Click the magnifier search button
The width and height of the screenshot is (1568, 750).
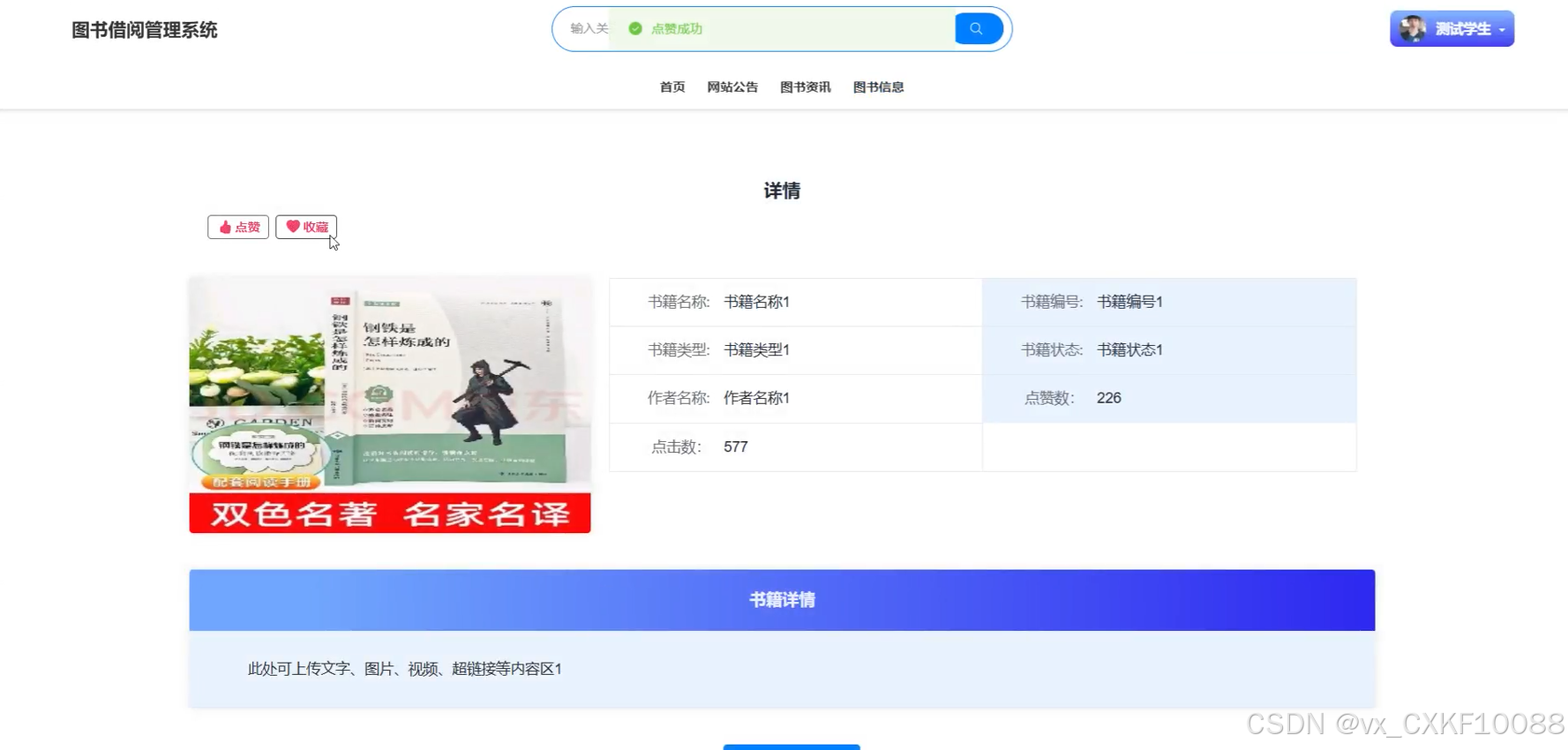(x=979, y=29)
